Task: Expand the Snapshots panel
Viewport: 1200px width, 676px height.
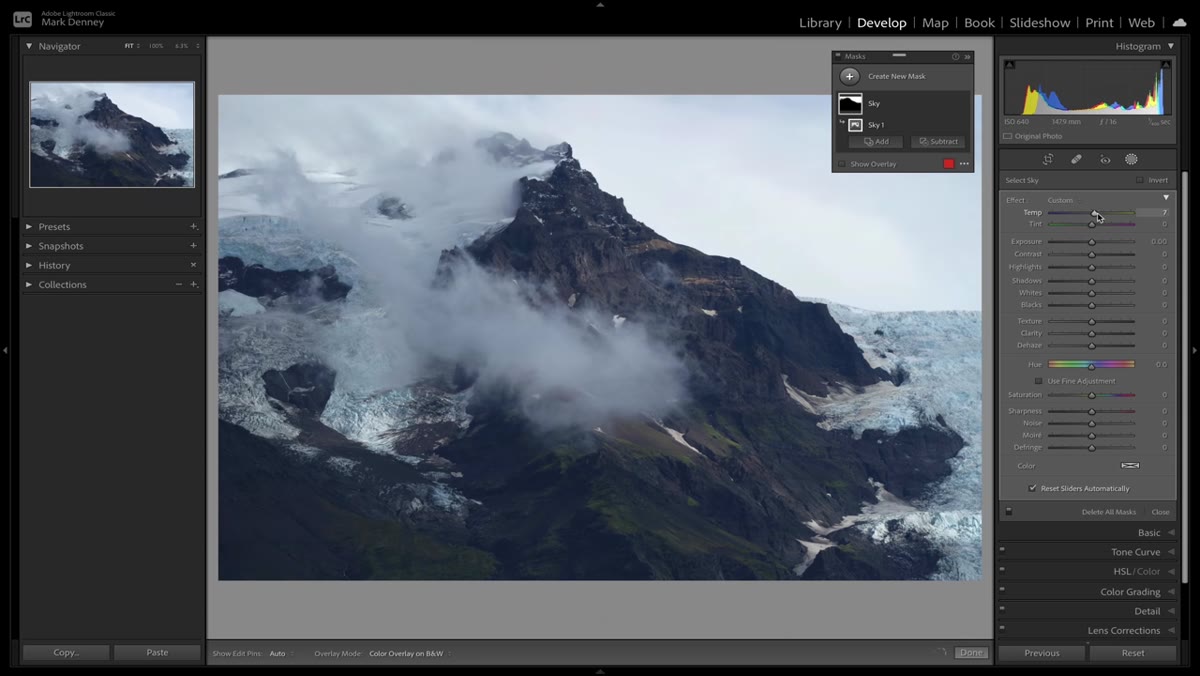Action: click(x=29, y=246)
